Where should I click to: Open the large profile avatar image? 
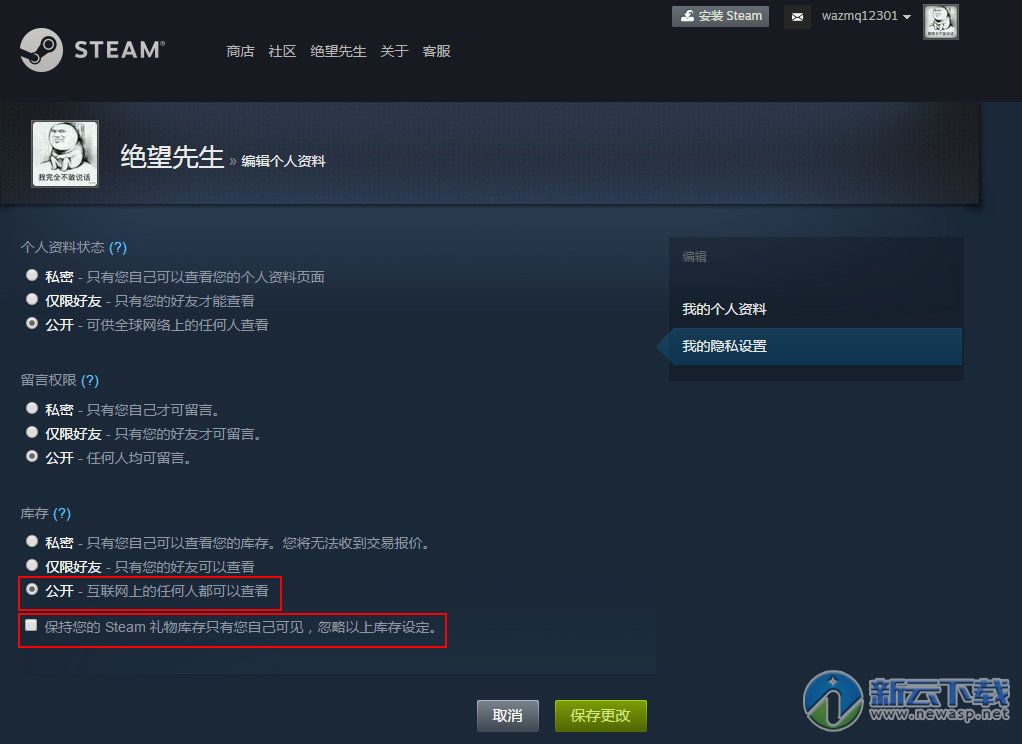click(x=65, y=154)
